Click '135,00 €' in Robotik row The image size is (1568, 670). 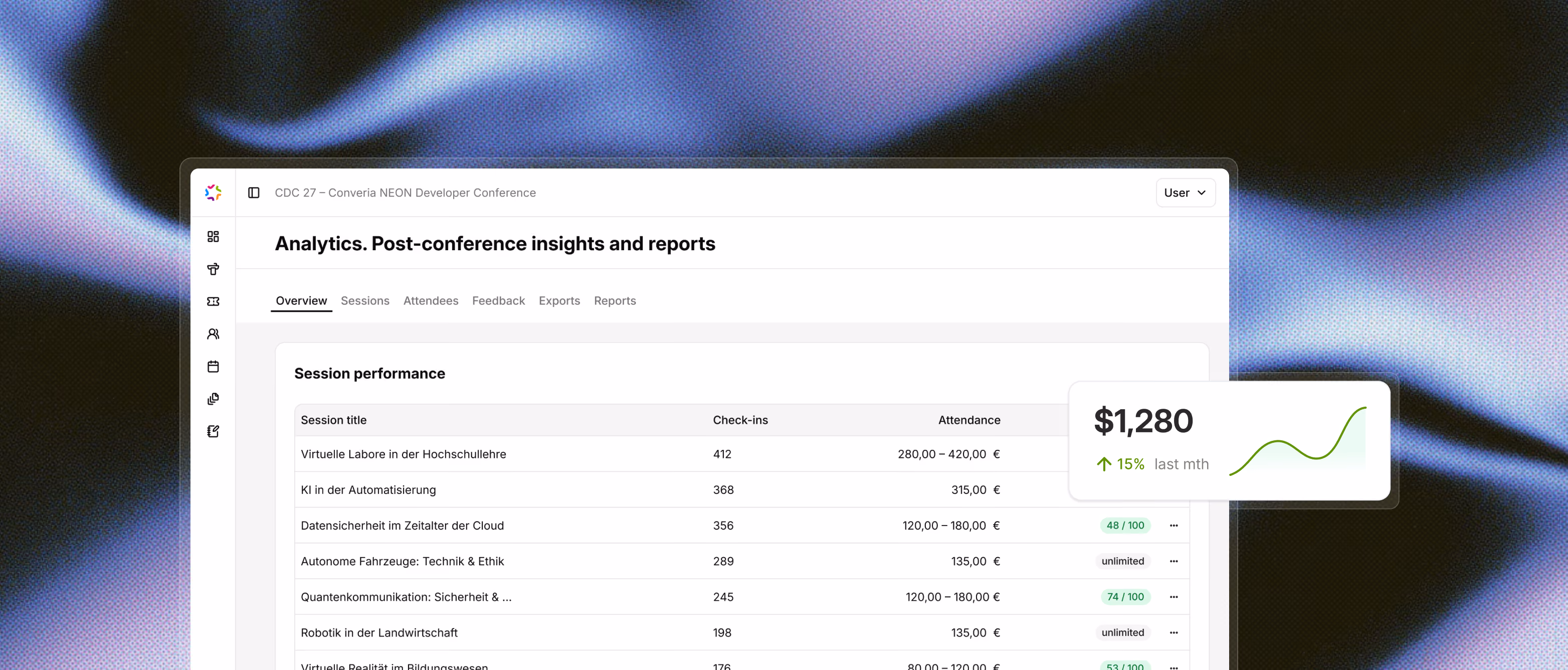point(975,633)
